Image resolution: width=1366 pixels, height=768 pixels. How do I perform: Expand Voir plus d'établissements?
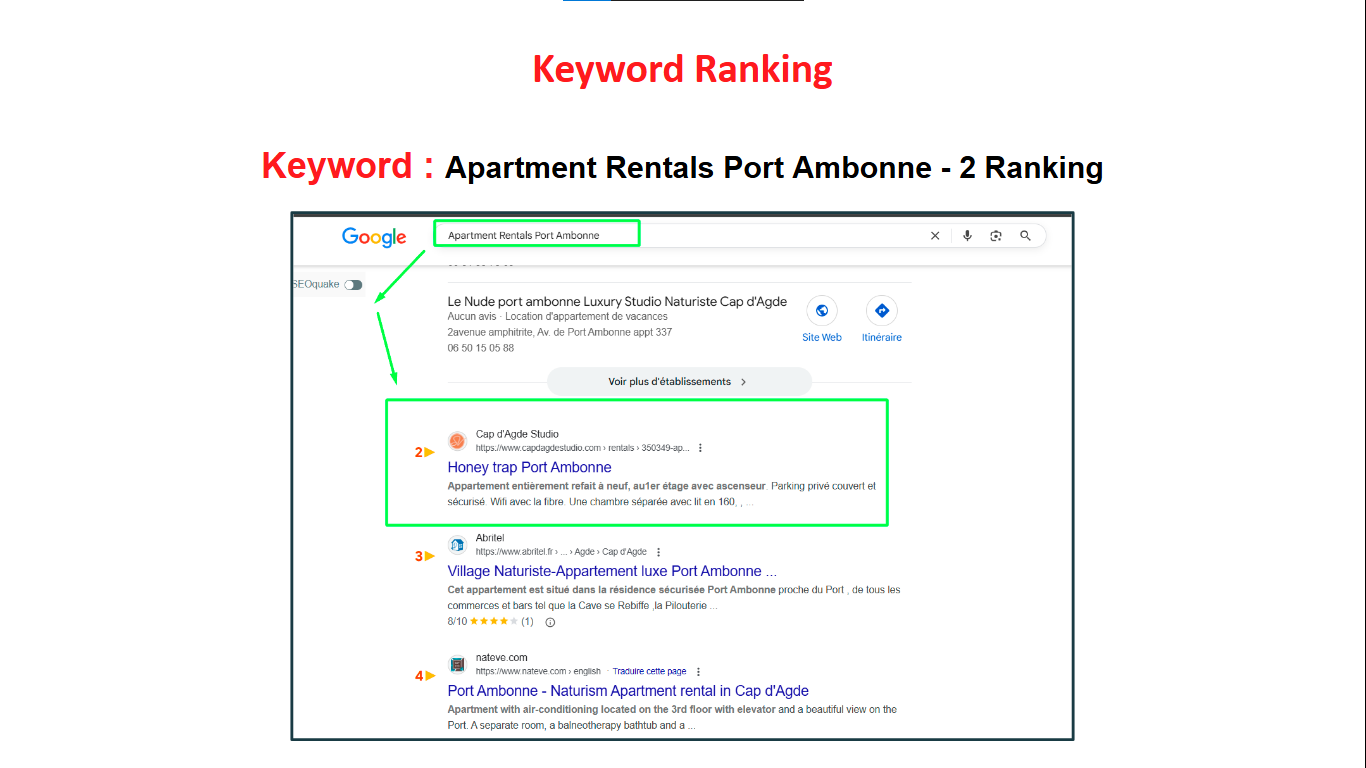(678, 382)
